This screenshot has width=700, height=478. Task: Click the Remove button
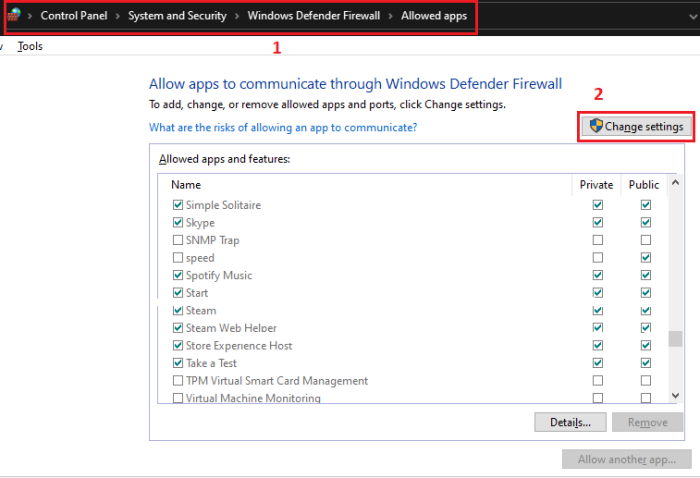coord(647,422)
